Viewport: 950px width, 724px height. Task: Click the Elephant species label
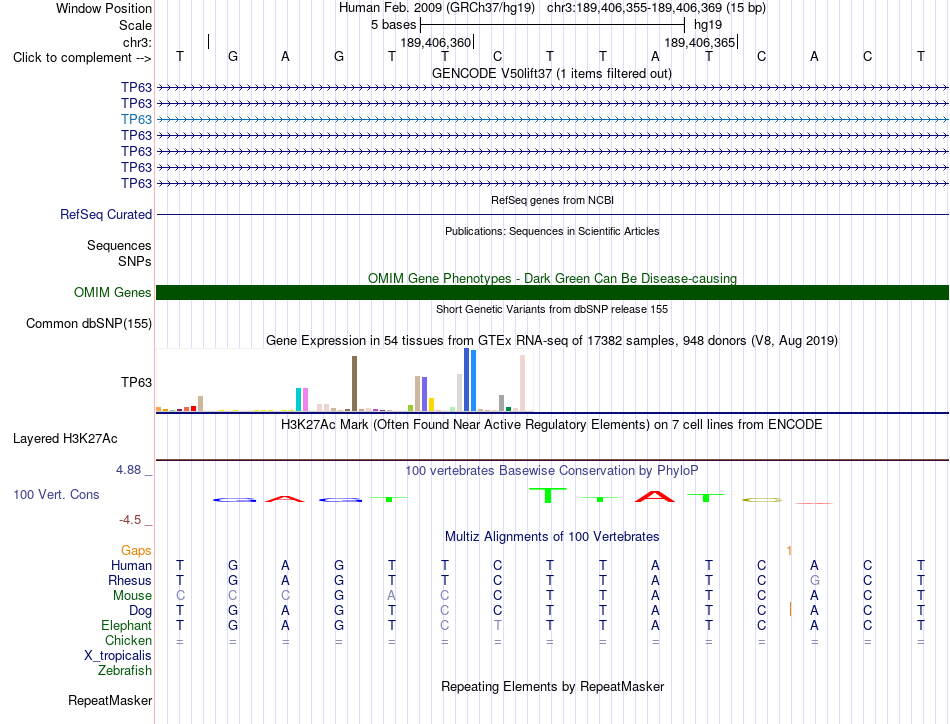(x=127, y=625)
